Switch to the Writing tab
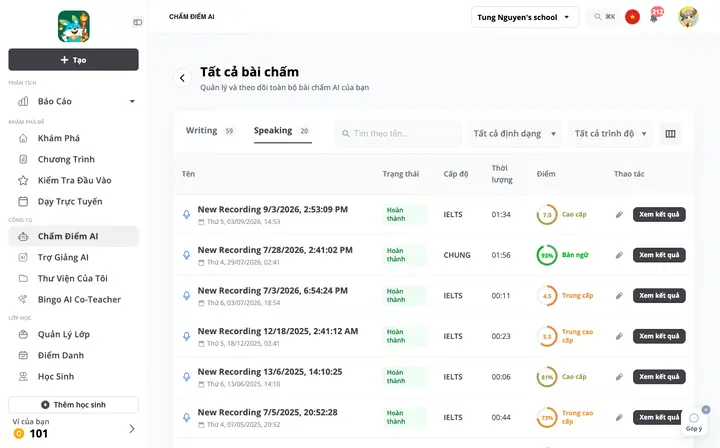720x448 pixels. pos(210,131)
